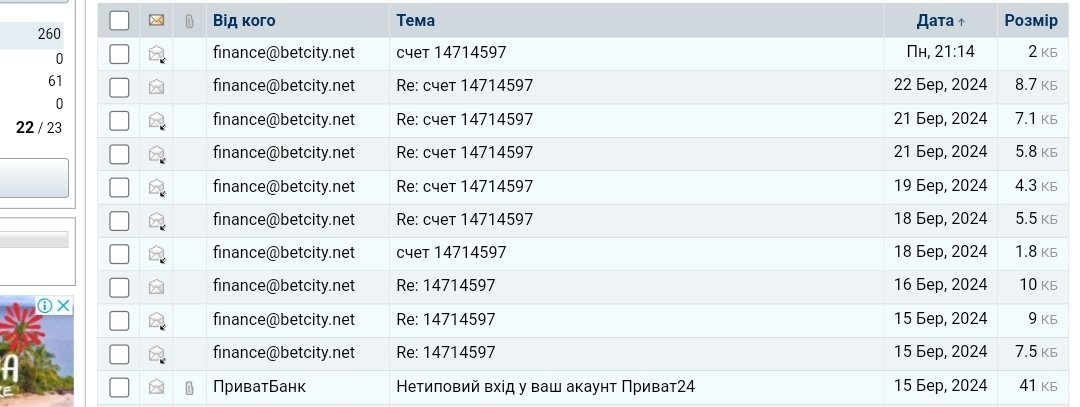Open the 2 КБ счет 14714597 message
The image size is (1080, 407).
tap(451, 54)
